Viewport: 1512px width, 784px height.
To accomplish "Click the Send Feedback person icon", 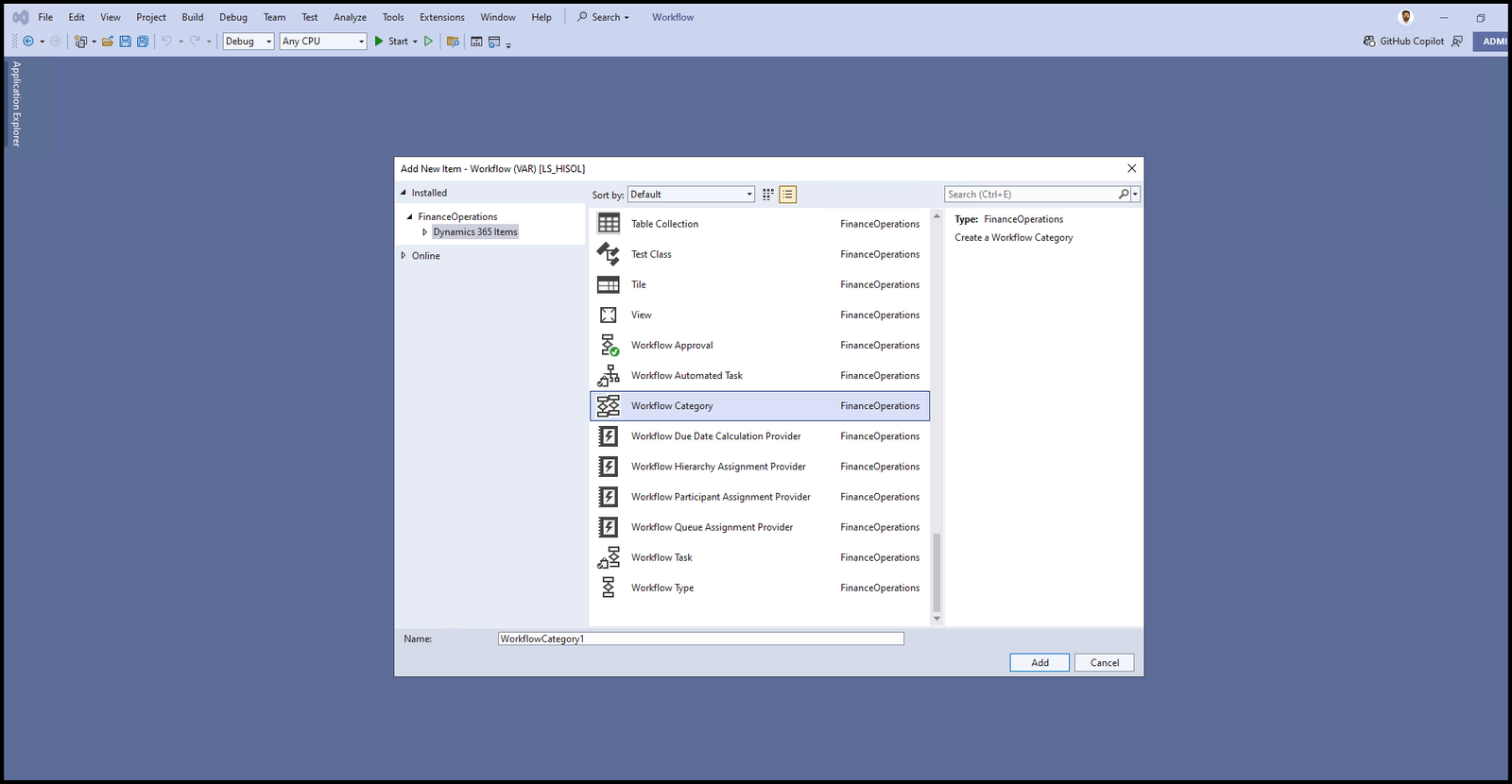I will pos(1457,41).
